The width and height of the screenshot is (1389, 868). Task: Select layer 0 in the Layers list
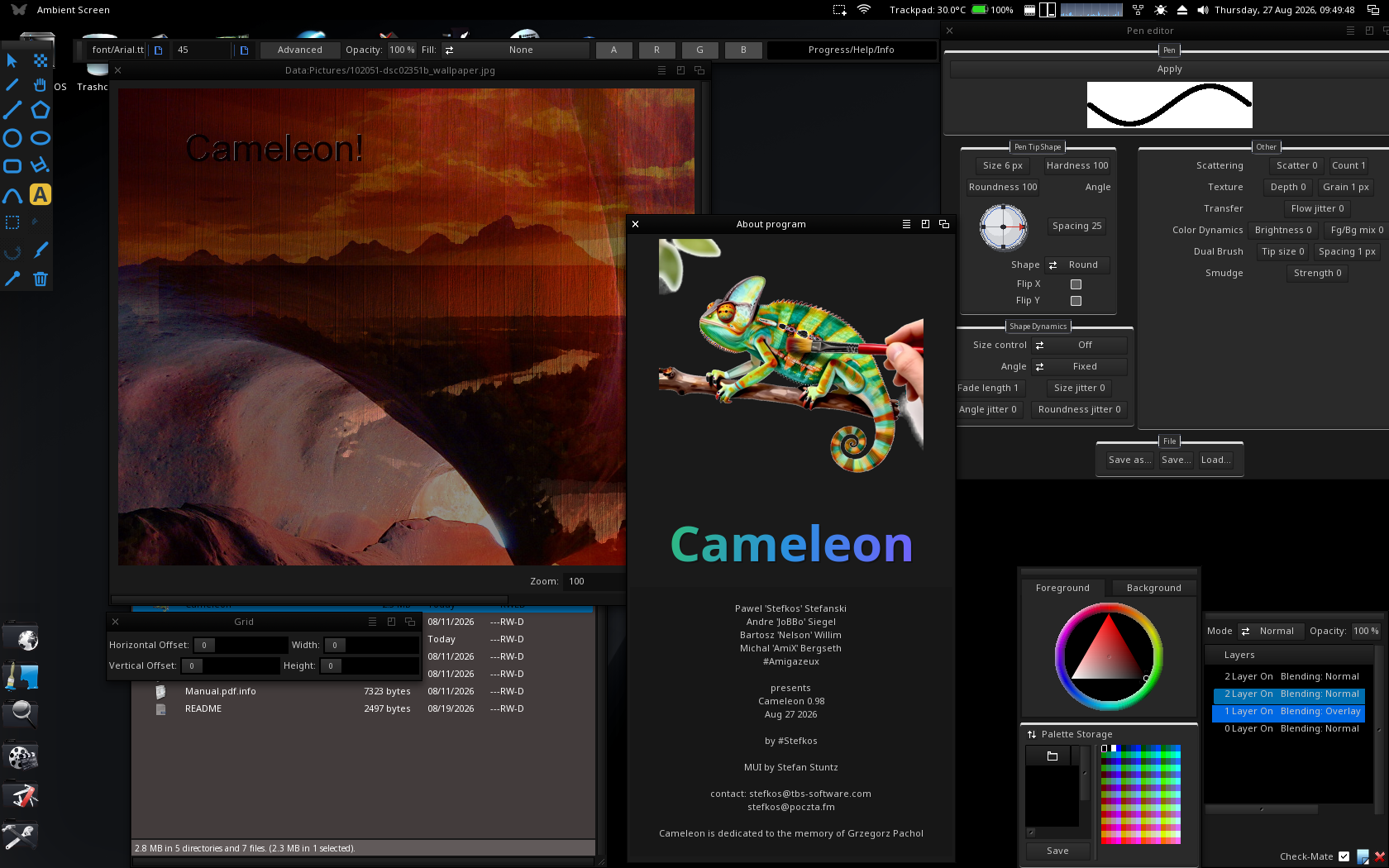pos(1288,729)
